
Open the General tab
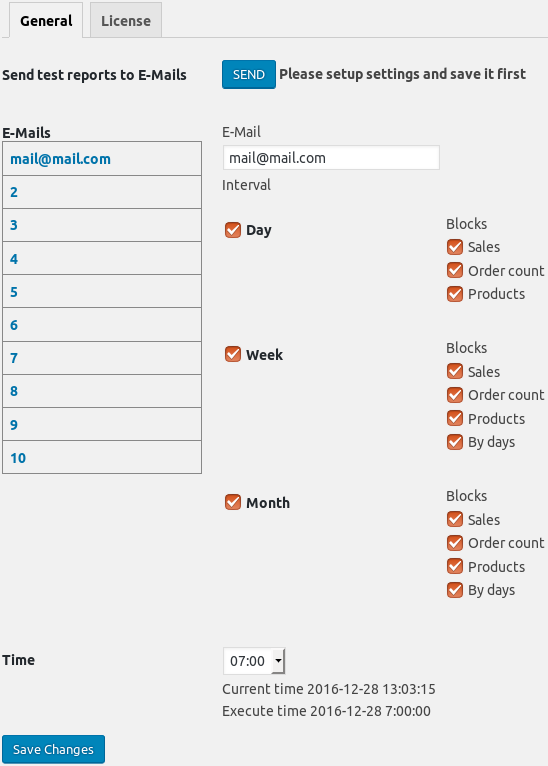click(x=46, y=20)
